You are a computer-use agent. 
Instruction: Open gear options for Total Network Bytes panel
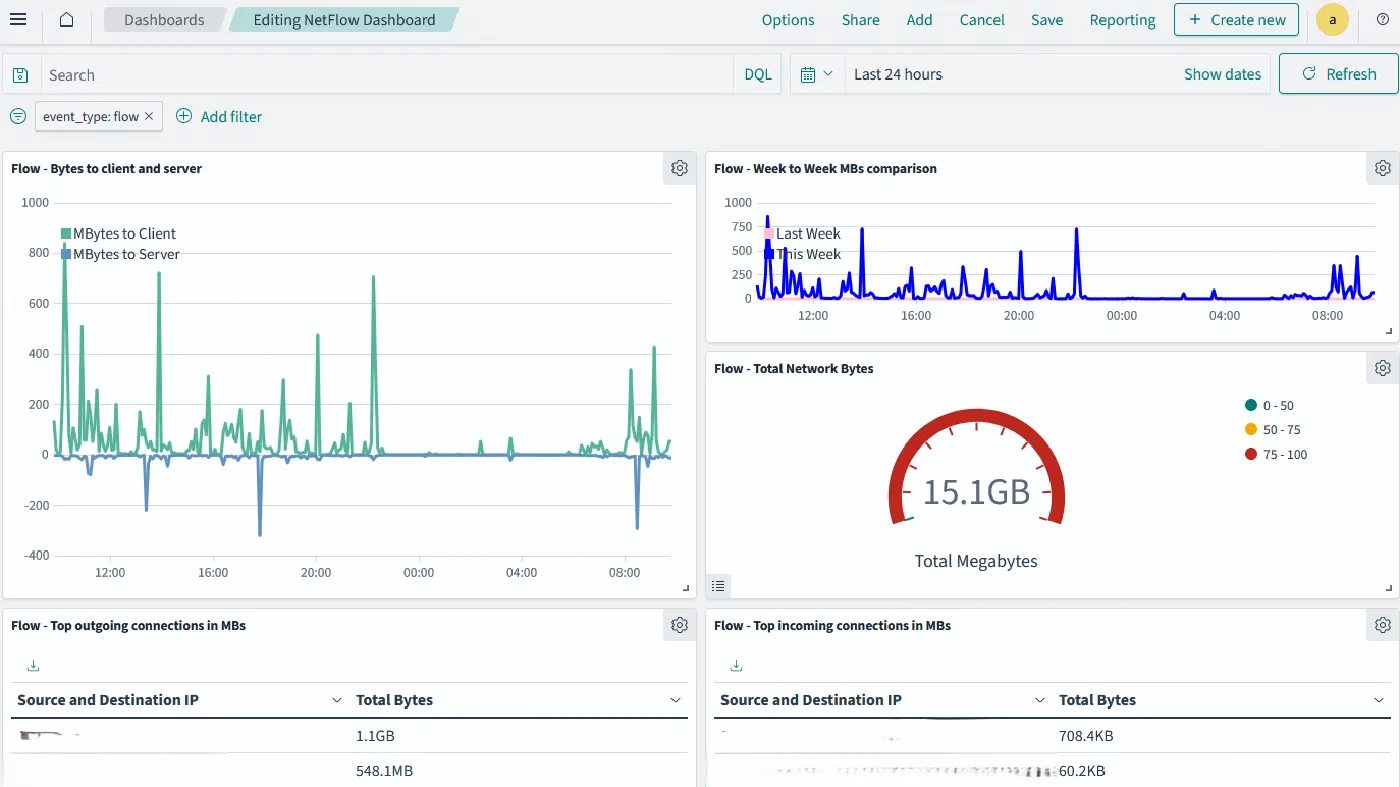pyautogui.click(x=1383, y=368)
